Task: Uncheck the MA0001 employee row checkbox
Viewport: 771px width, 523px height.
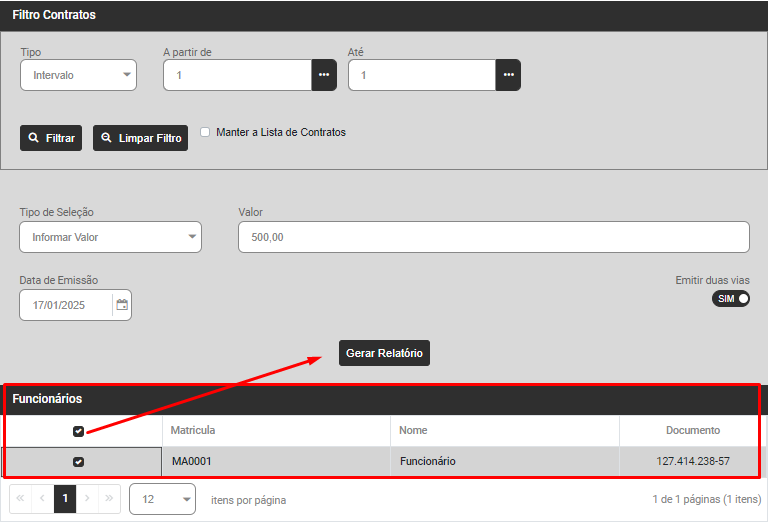Action: point(79,462)
